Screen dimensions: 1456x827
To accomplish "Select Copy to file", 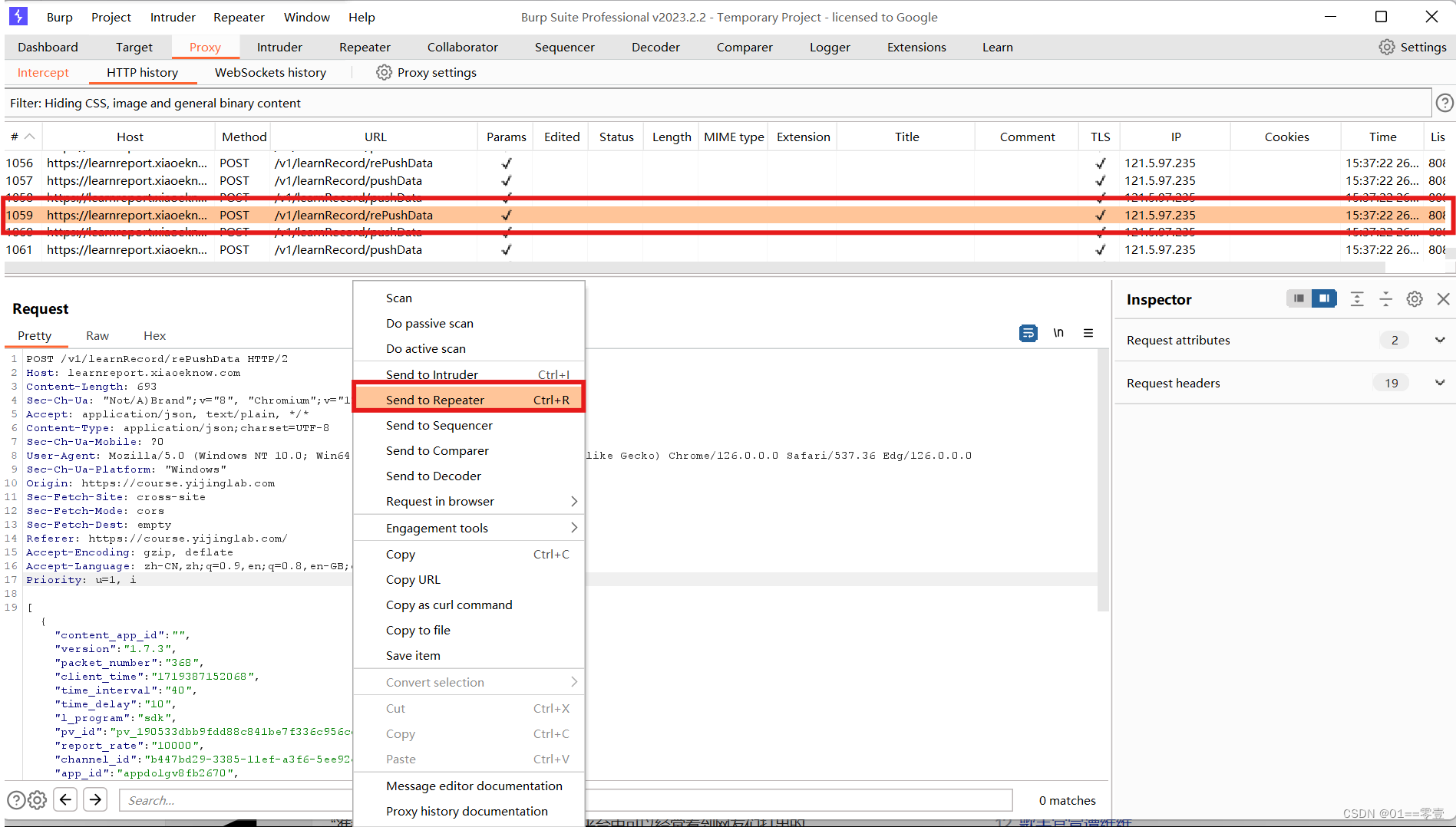I will pyautogui.click(x=468, y=630).
